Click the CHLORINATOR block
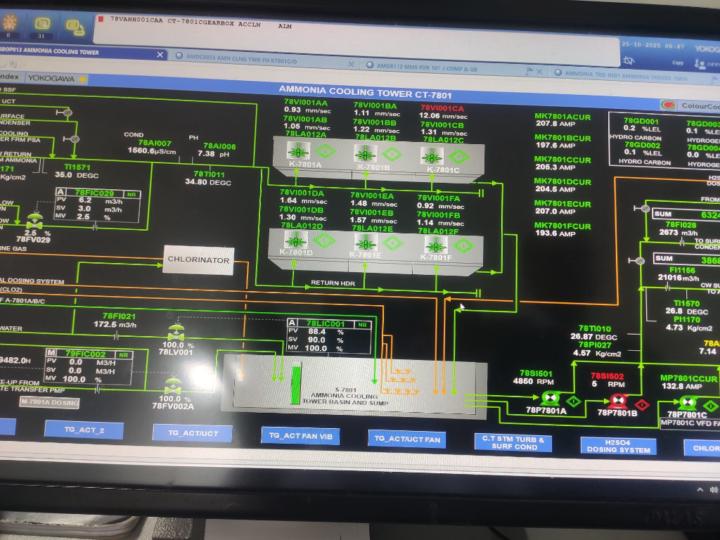 point(198,260)
